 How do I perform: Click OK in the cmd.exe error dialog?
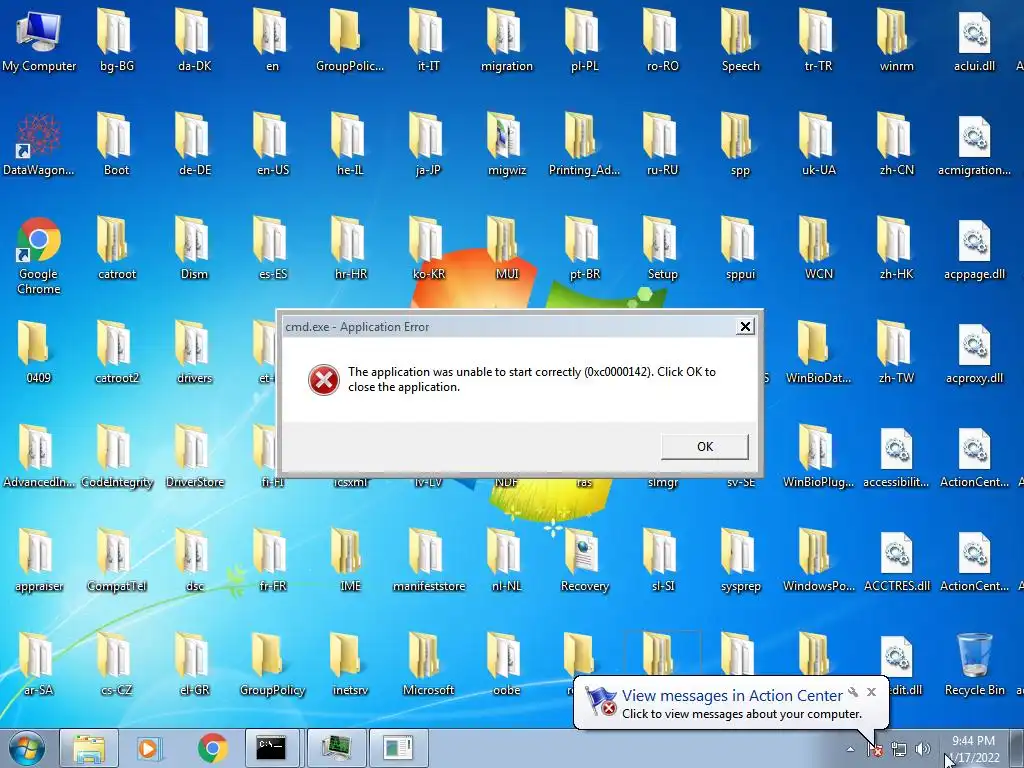705,447
